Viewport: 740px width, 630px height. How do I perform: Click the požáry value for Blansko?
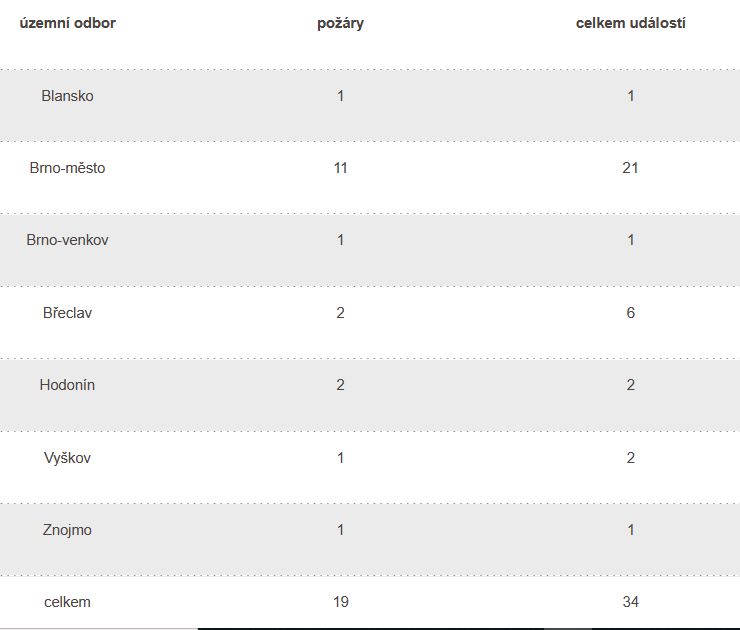[340, 96]
